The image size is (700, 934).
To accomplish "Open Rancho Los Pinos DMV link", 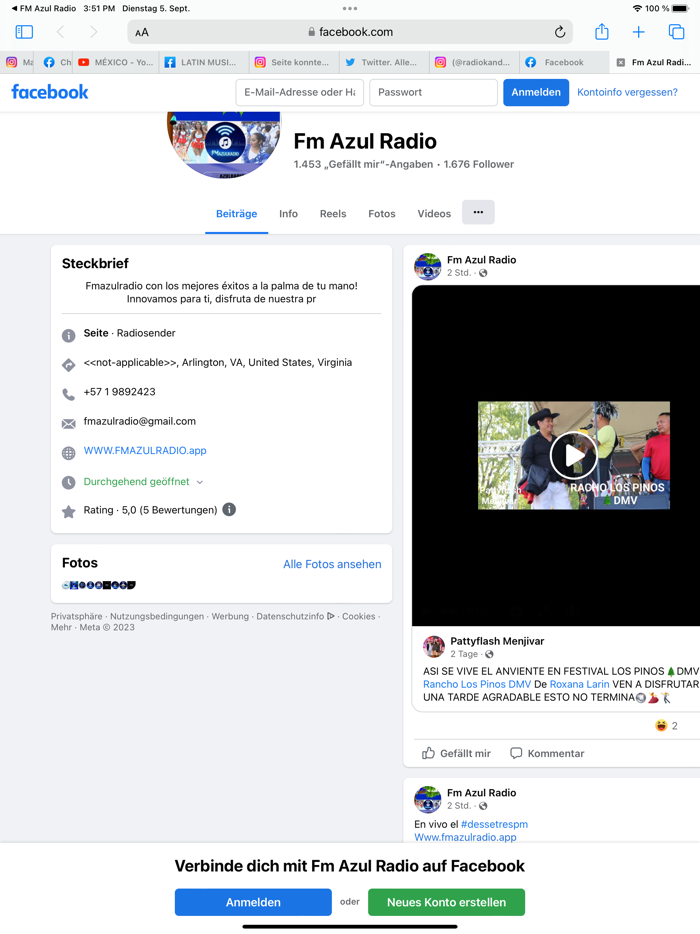I will click(x=477, y=684).
